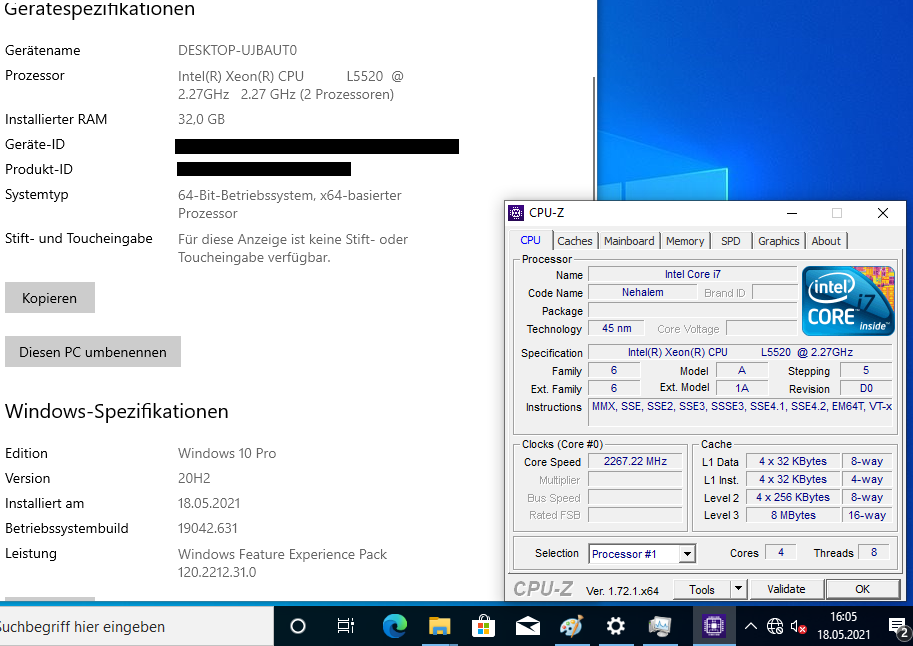This screenshot has height=646, width=913.
Task: Launch Microsoft Edge from the taskbar
Action: click(x=395, y=626)
